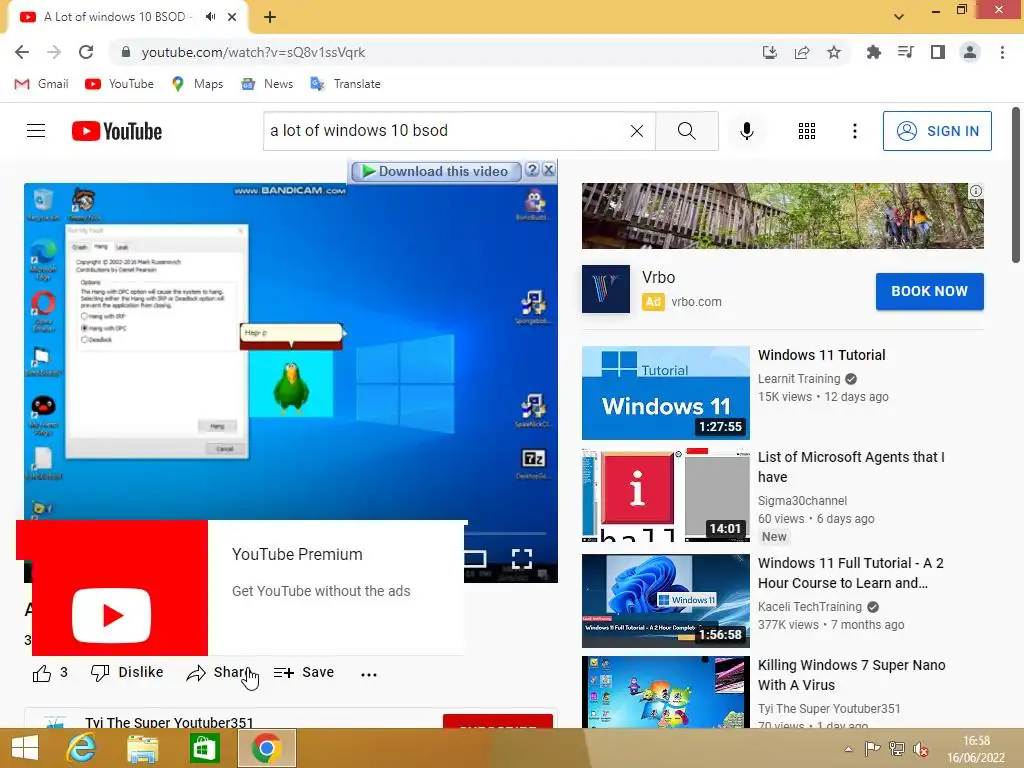The image size is (1024, 768).
Task: Install app icon in address bar
Action: click(770, 52)
